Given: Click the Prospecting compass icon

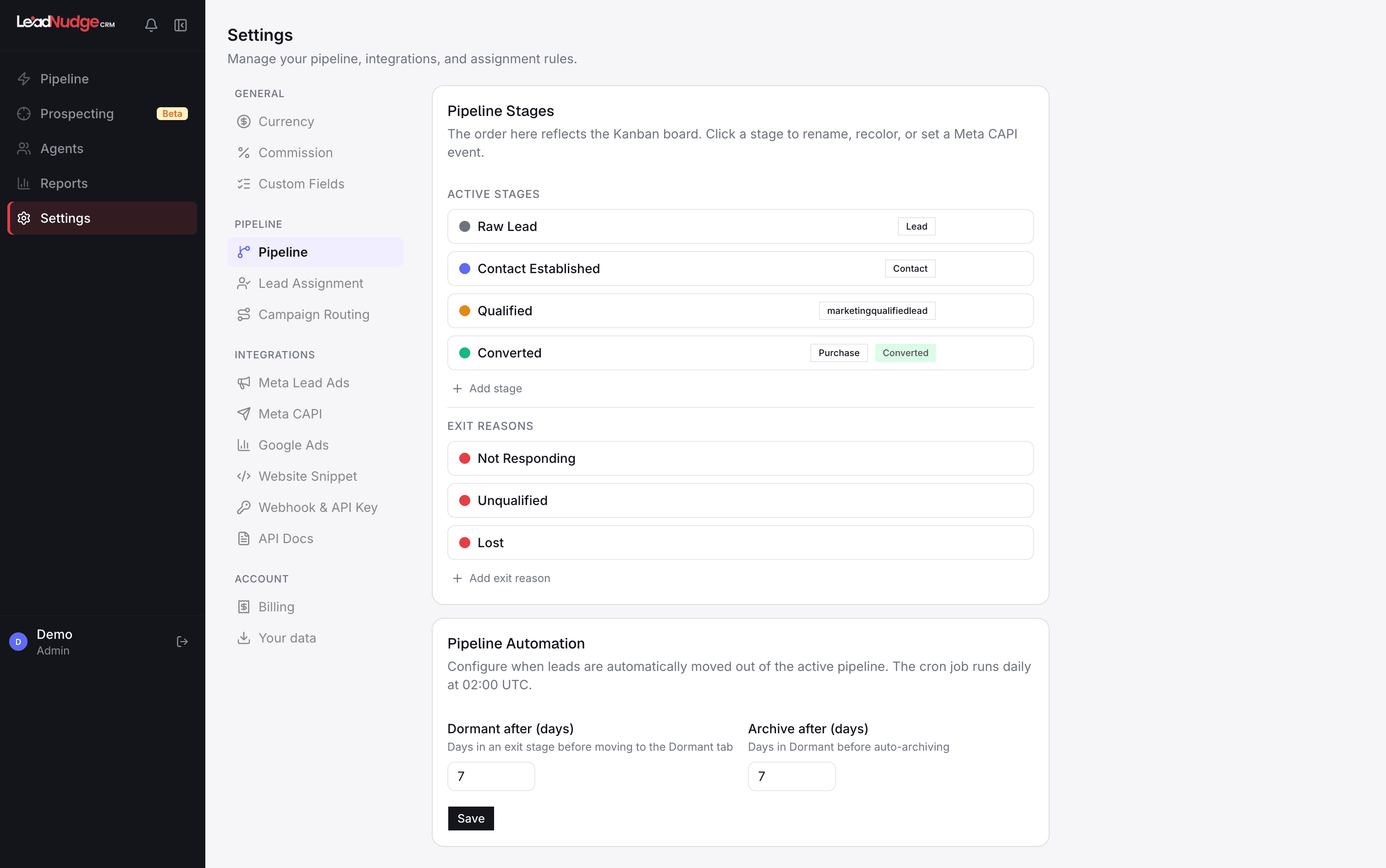Looking at the screenshot, I should pos(23,114).
